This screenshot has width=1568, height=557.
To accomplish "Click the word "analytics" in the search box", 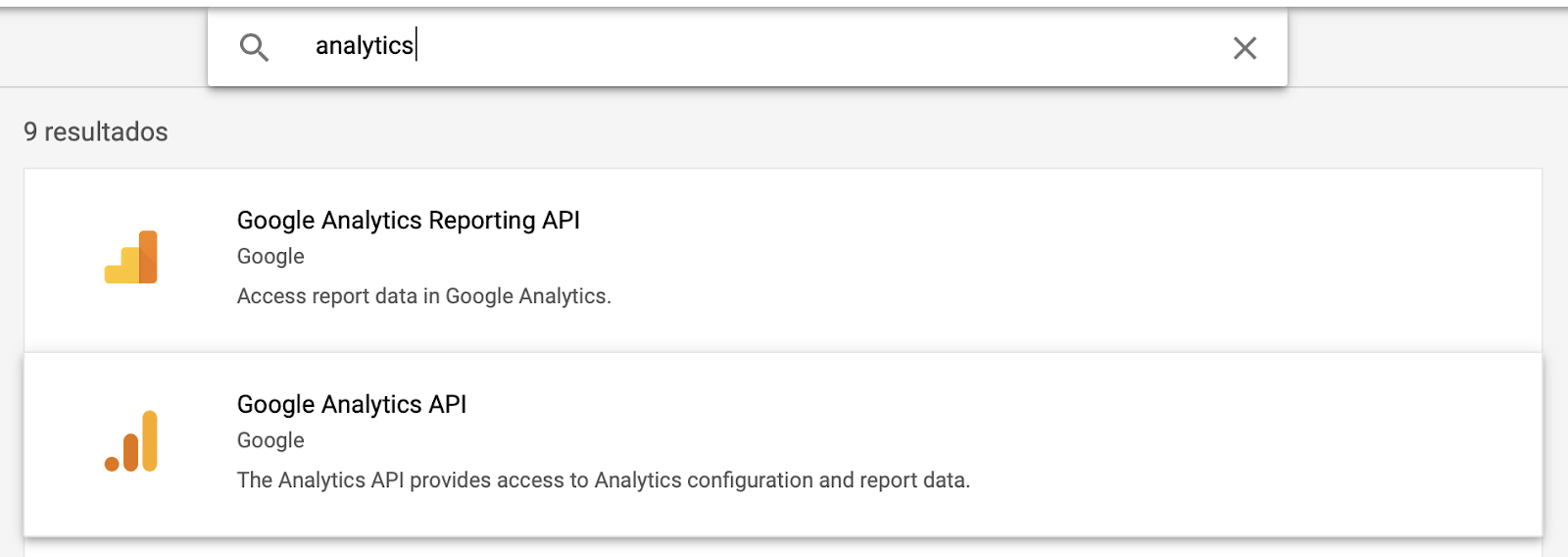I will (x=365, y=46).
